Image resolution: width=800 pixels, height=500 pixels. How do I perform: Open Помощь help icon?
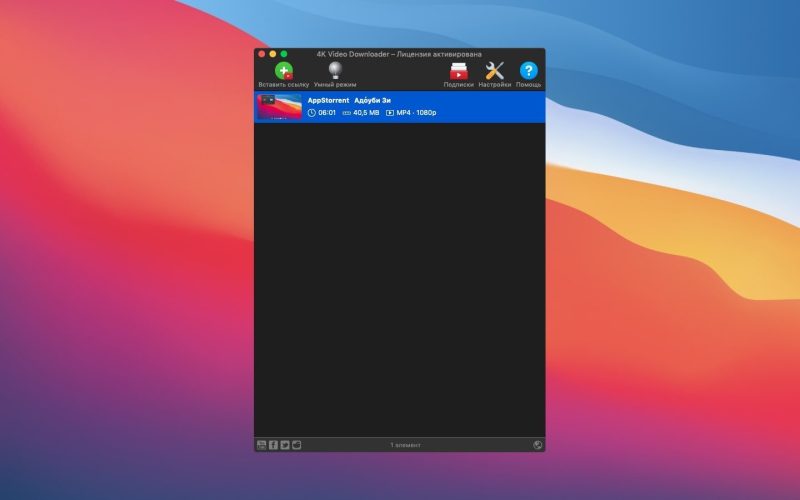pyautogui.click(x=529, y=71)
